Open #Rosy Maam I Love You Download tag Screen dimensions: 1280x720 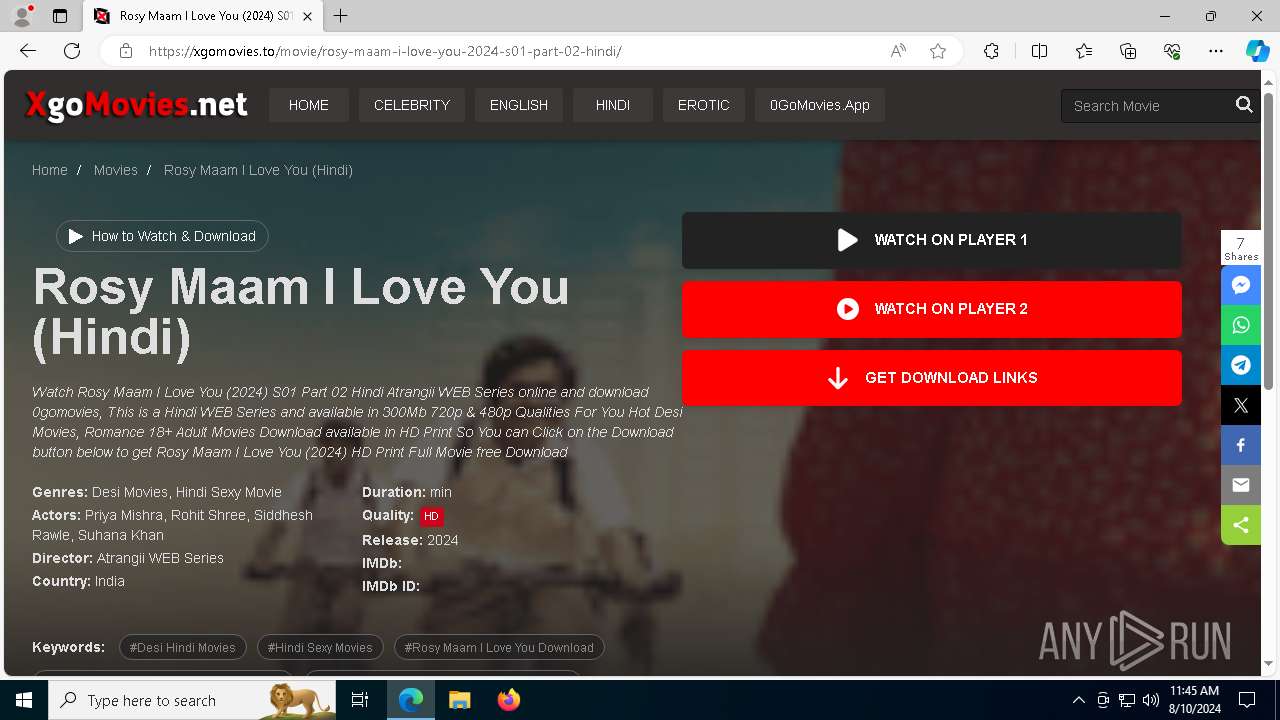[499, 647]
